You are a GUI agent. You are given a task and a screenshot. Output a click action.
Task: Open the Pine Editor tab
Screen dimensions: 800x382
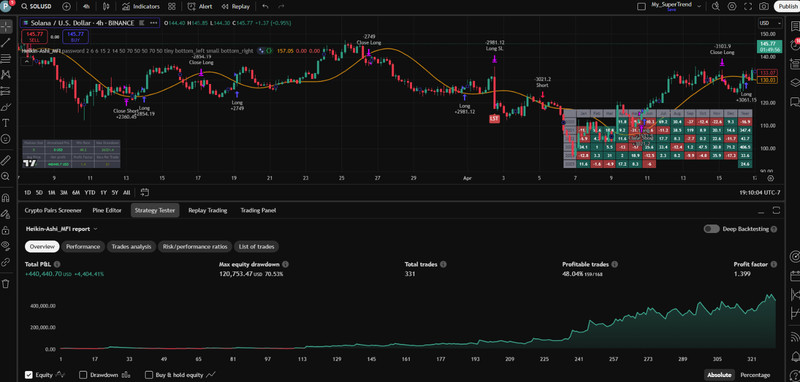[107, 210]
